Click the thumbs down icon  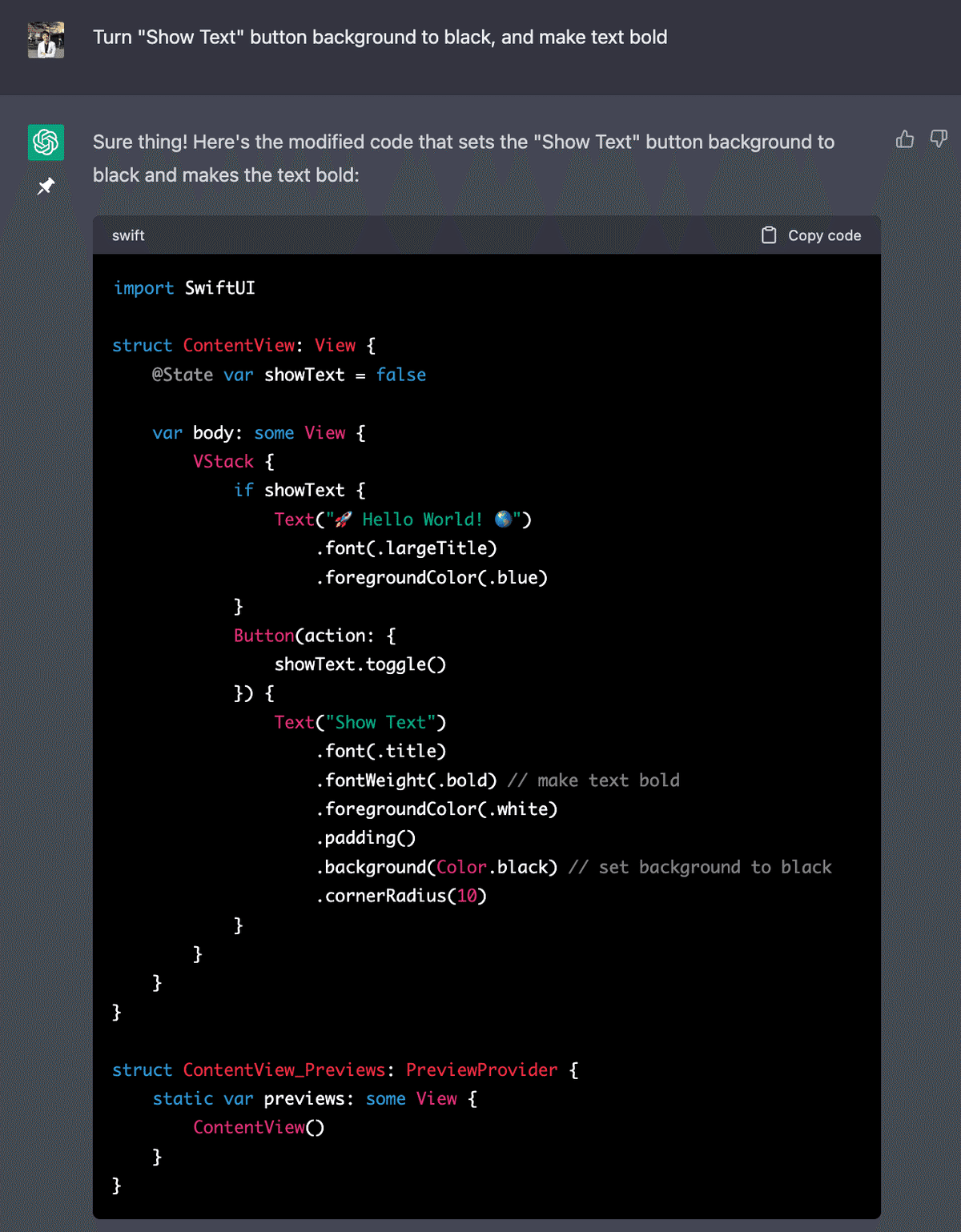(x=939, y=139)
